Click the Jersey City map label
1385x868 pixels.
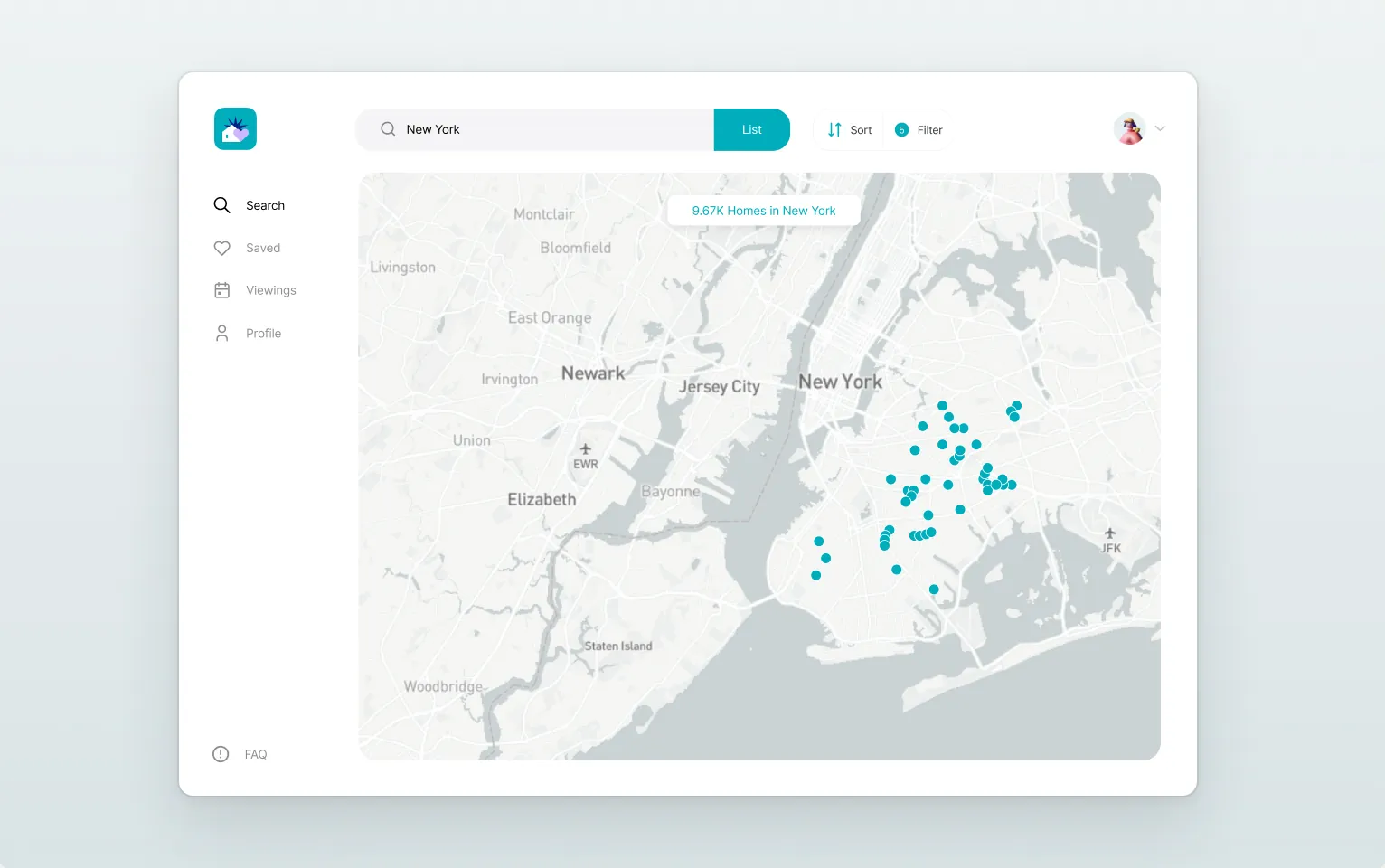pyautogui.click(x=720, y=386)
